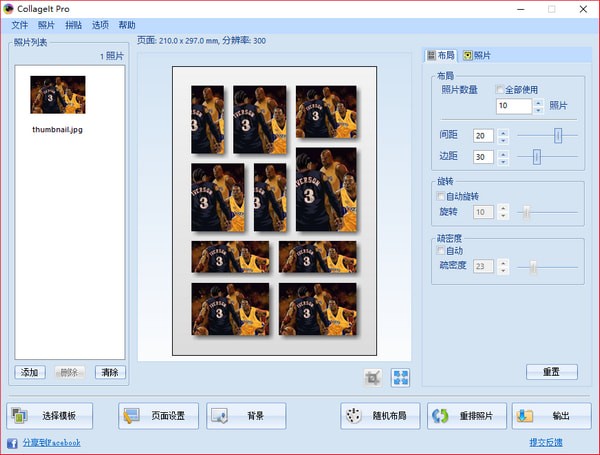
Task: Open the 分享到Facebook link
Action: (51, 443)
